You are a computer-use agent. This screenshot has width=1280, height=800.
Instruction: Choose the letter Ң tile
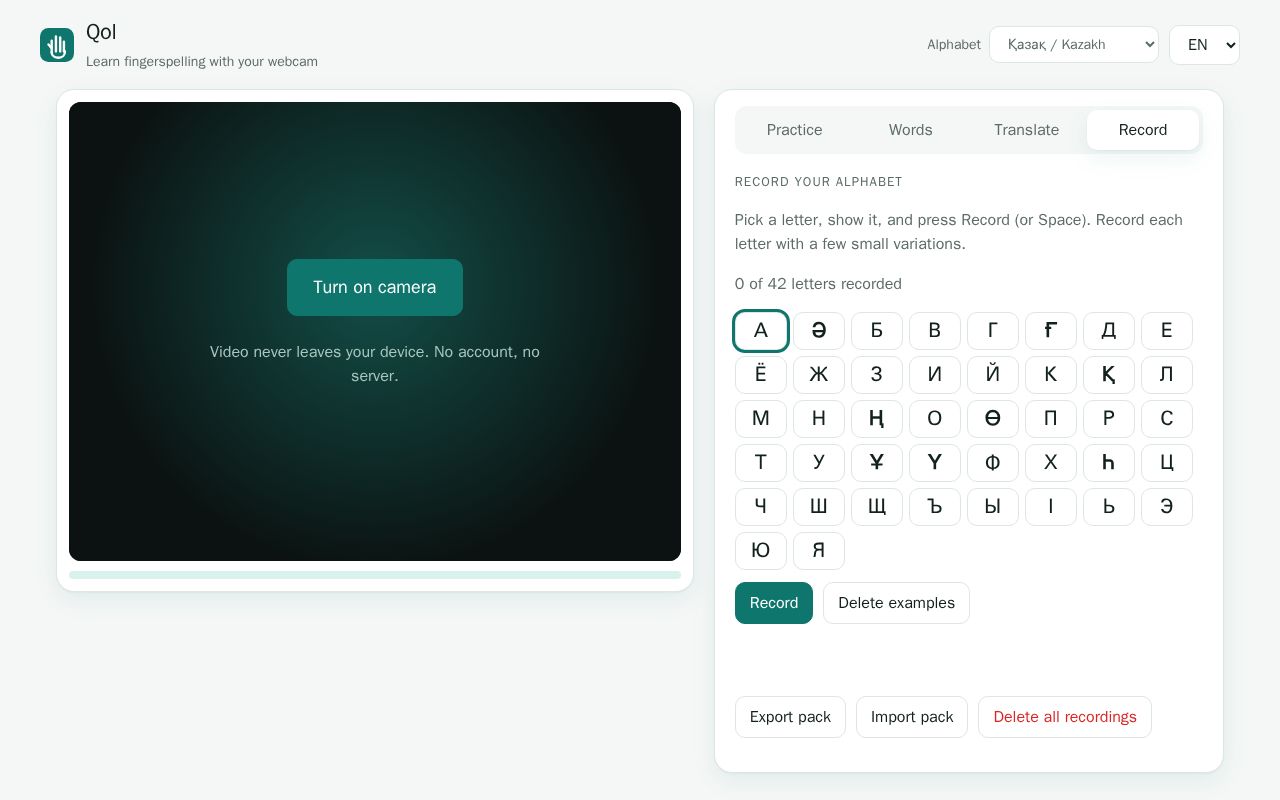(877, 419)
